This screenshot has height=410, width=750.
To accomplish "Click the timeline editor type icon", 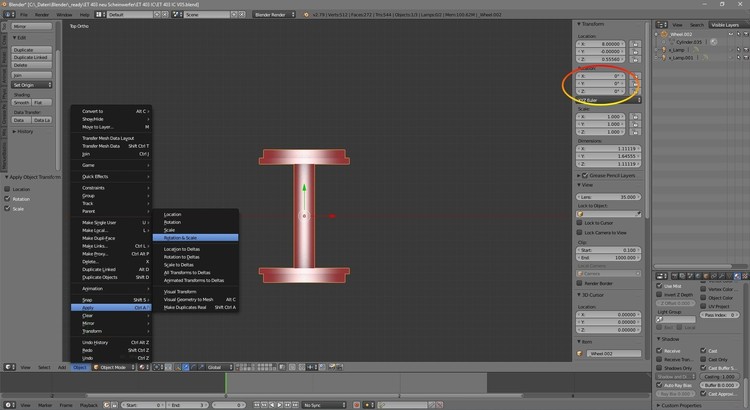I will pos(9,405).
